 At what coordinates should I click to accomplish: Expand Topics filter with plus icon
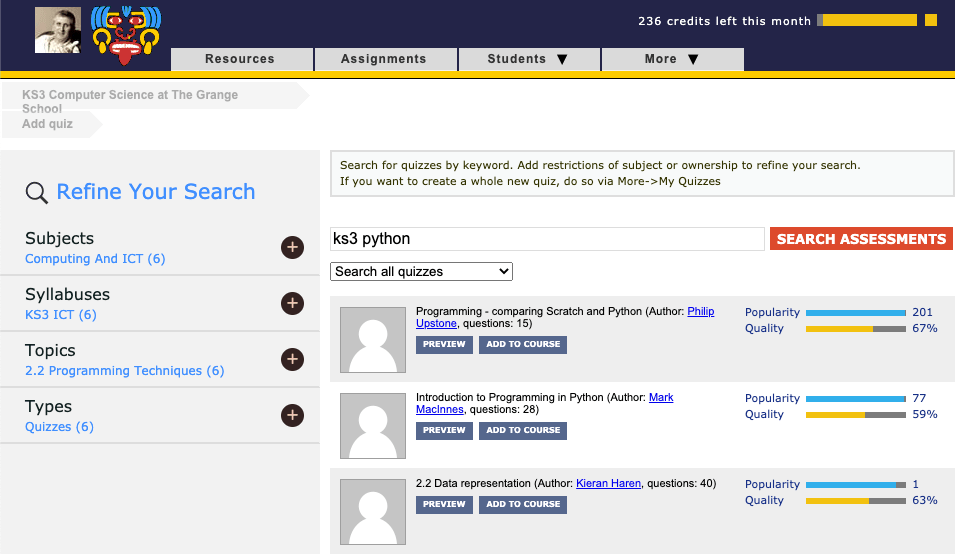click(292, 359)
